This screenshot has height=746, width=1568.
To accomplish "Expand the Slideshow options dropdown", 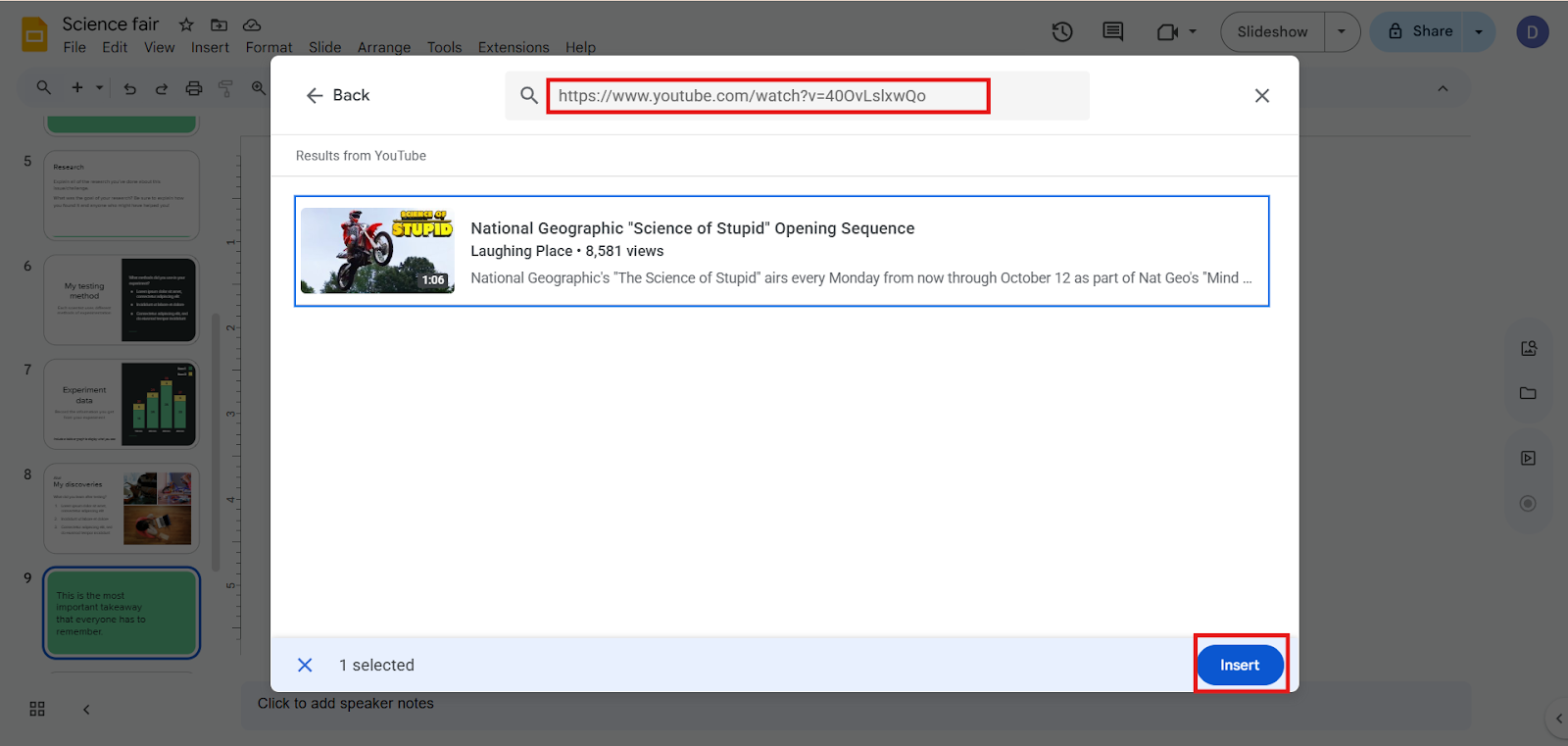I will point(1342,31).
